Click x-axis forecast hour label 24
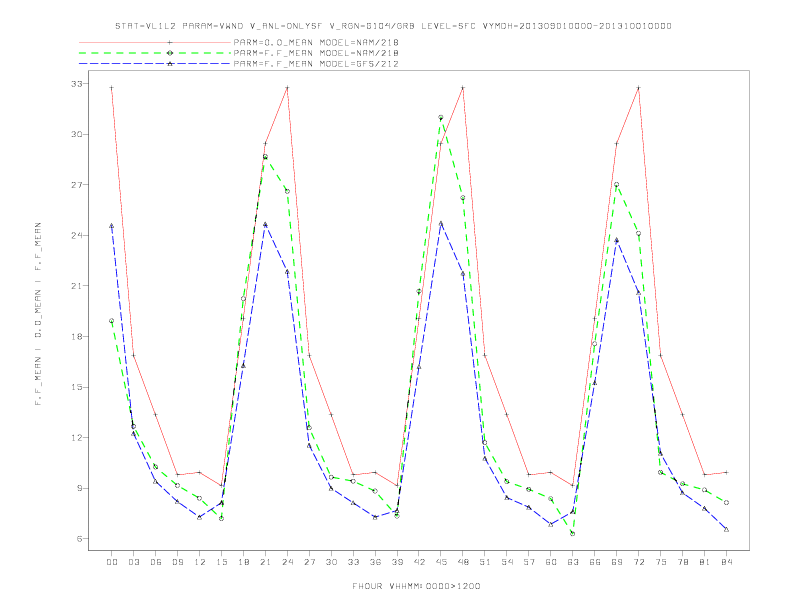Image resolution: width=792 pixels, height=612 pixels. 287,562
